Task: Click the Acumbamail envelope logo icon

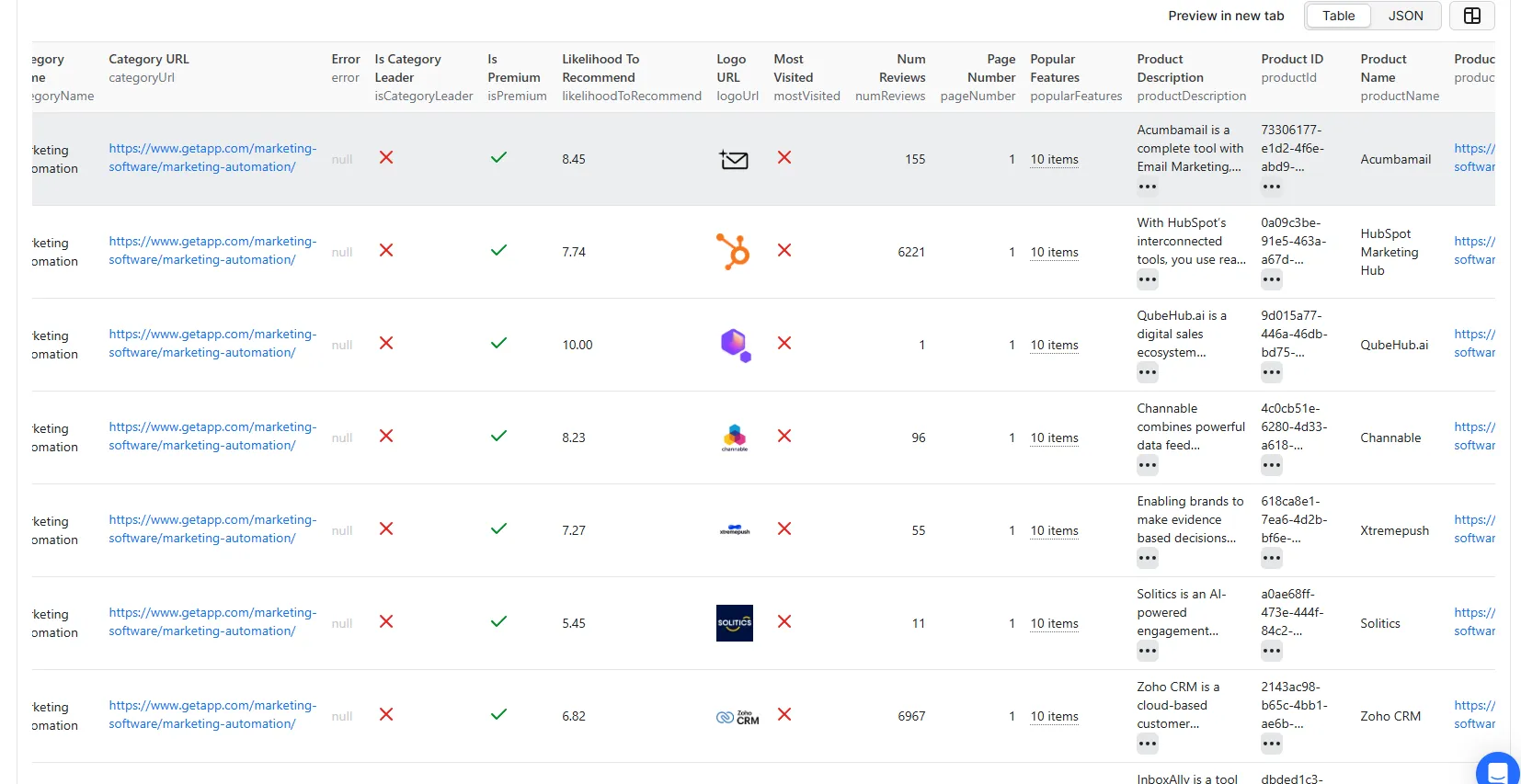Action: point(733,160)
